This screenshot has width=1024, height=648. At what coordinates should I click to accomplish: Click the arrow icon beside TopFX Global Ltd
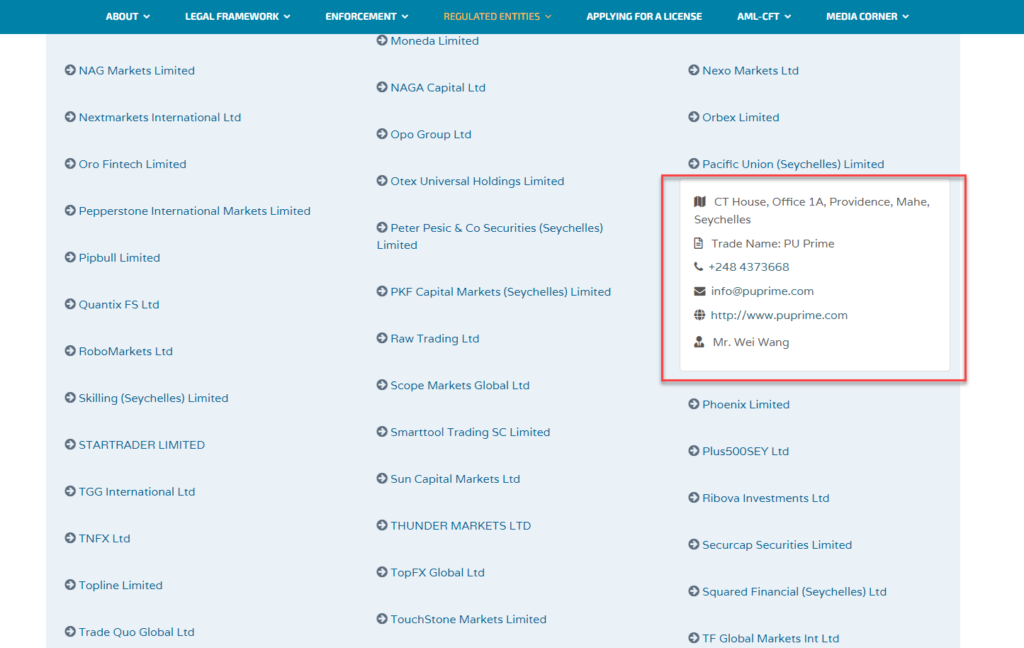[382, 572]
